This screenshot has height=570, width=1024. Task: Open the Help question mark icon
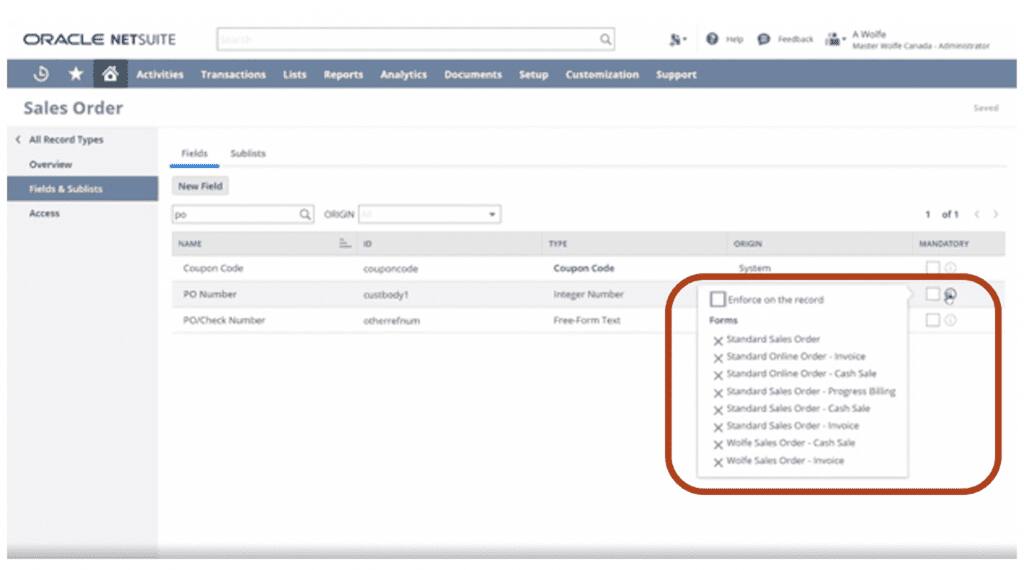[x=712, y=39]
